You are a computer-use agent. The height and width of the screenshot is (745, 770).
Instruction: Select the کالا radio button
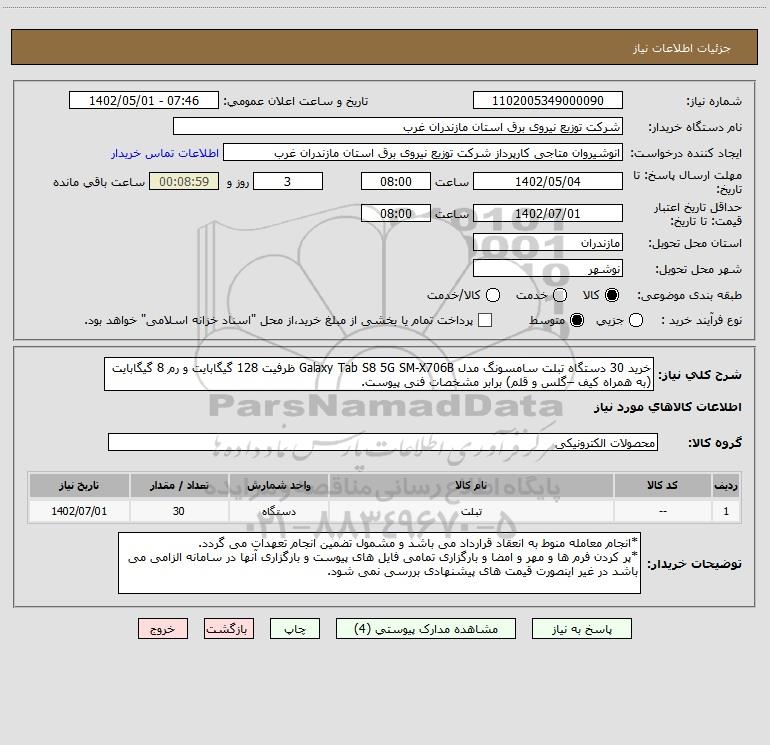[612, 295]
